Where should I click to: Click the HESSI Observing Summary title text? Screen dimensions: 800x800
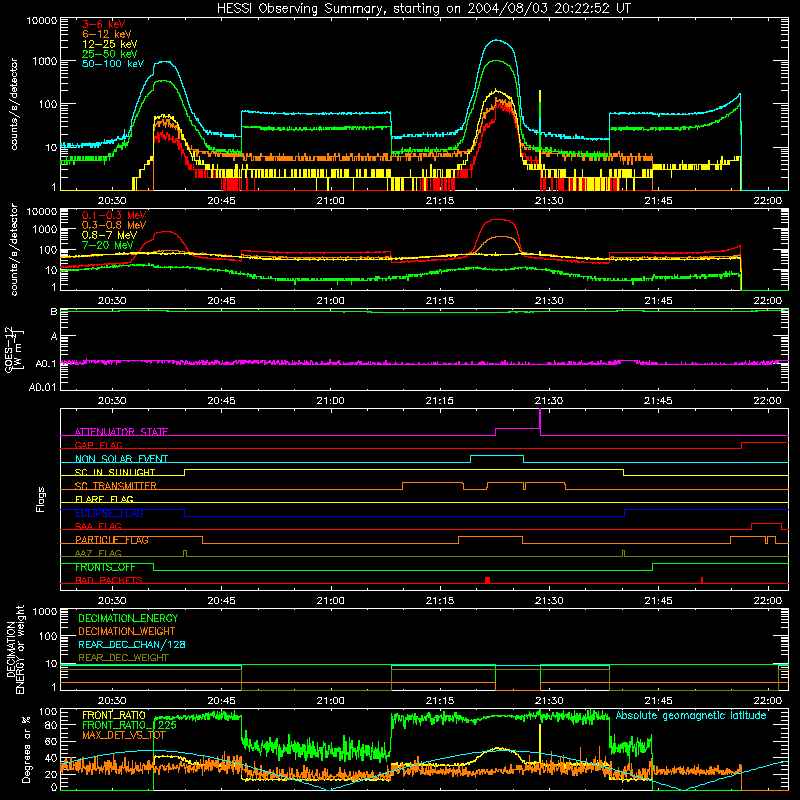(x=423, y=8)
